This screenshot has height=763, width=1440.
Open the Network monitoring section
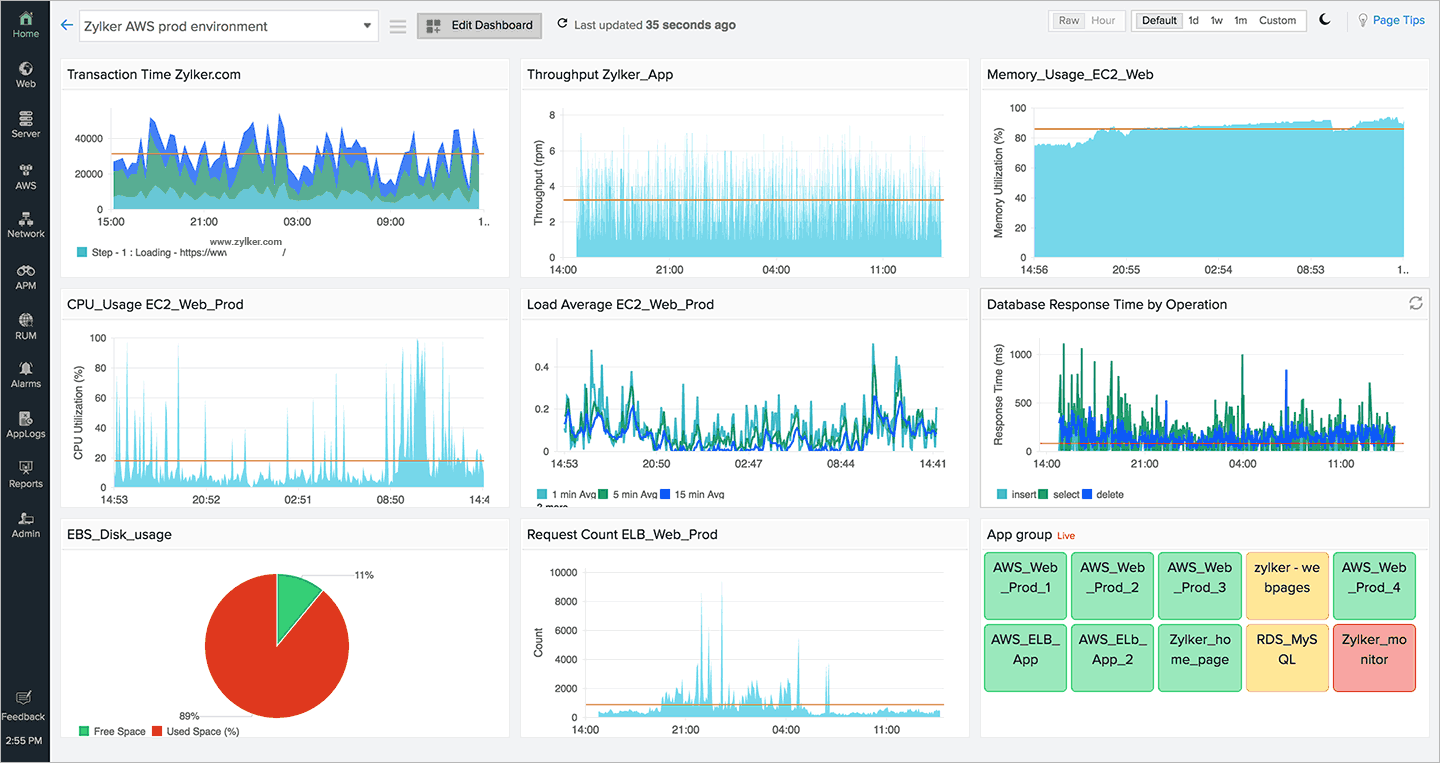pos(25,226)
